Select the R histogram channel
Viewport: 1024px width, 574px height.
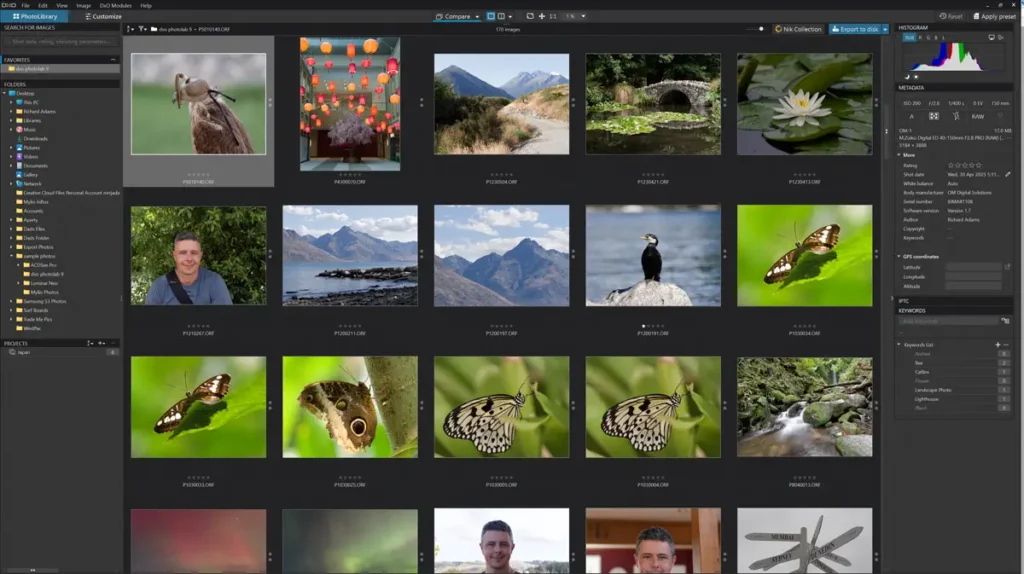pos(920,38)
